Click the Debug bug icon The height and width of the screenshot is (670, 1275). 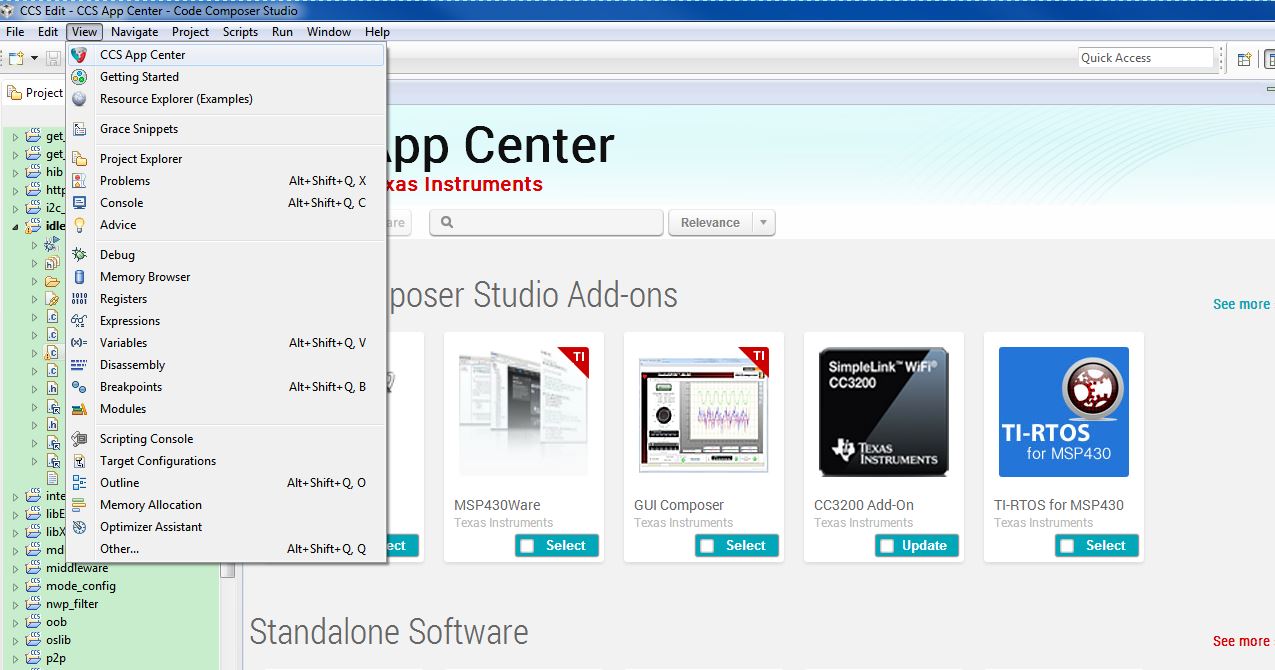[x=79, y=255]
